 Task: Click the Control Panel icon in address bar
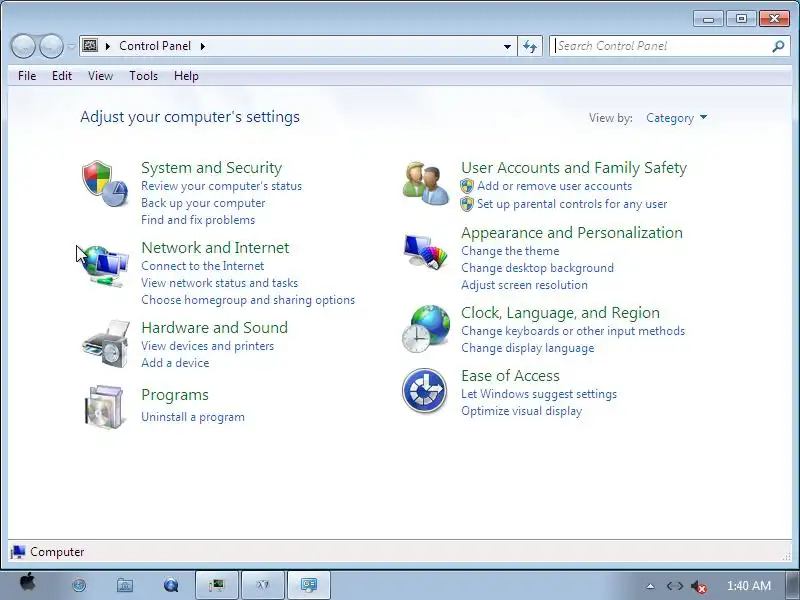90,46
